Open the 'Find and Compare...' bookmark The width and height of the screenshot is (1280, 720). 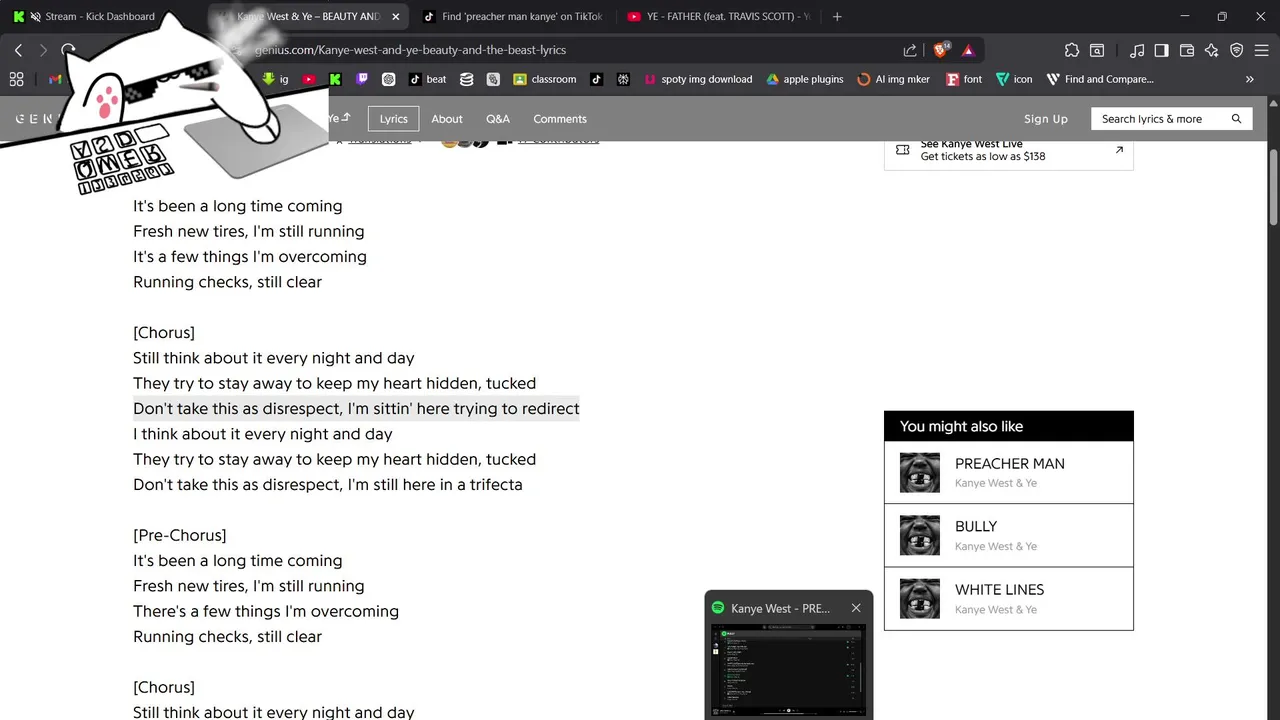click(1100, 79)
